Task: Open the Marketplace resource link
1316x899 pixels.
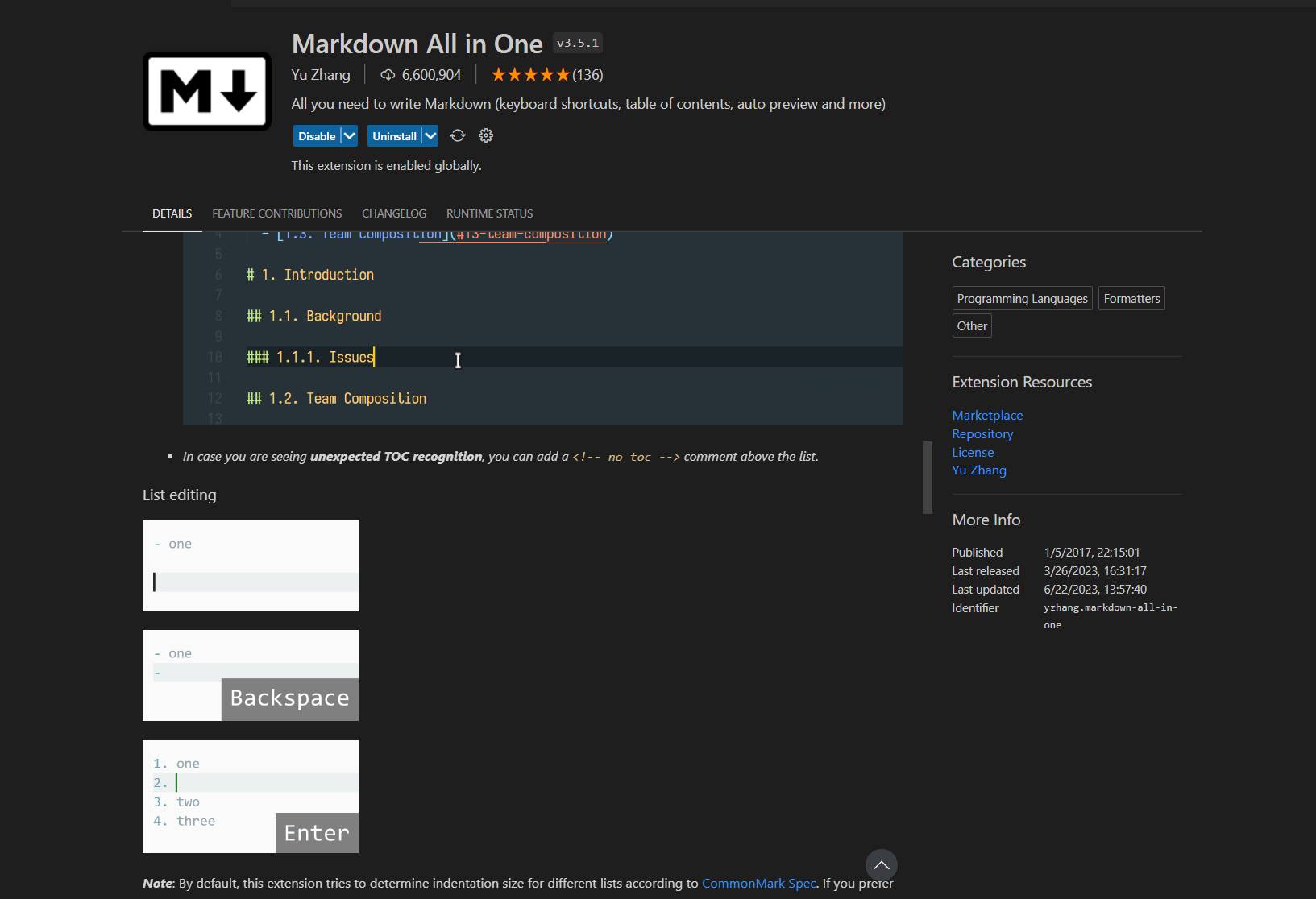Action: coord(987,416)
